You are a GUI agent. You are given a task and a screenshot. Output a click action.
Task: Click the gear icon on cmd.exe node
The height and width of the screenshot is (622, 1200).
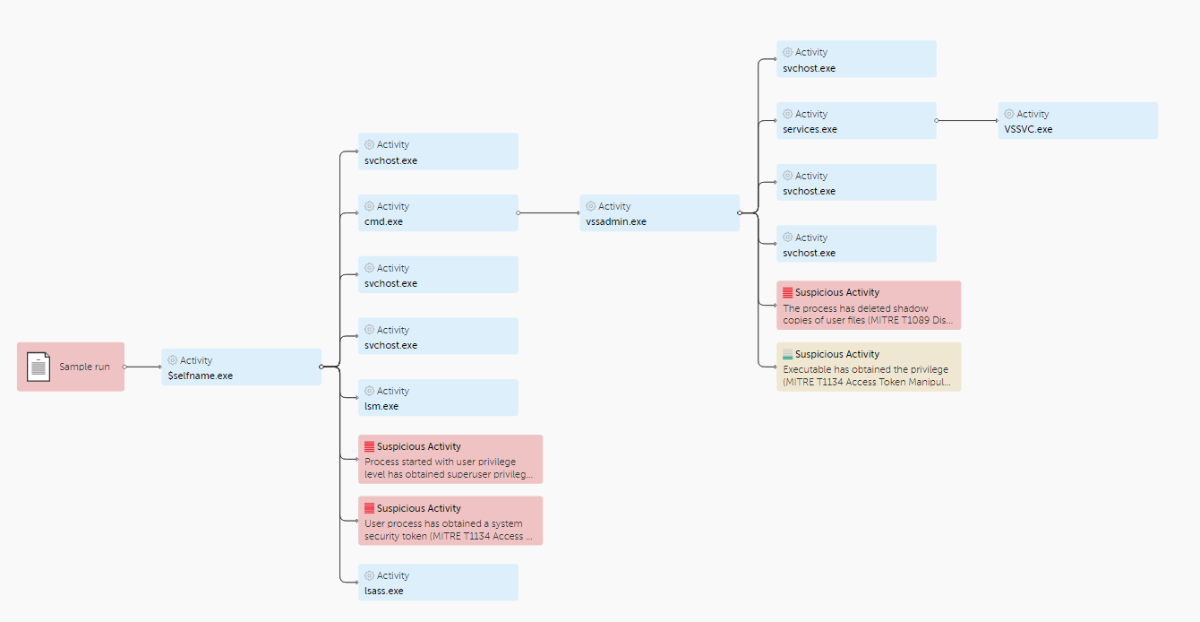click(369, 206)
